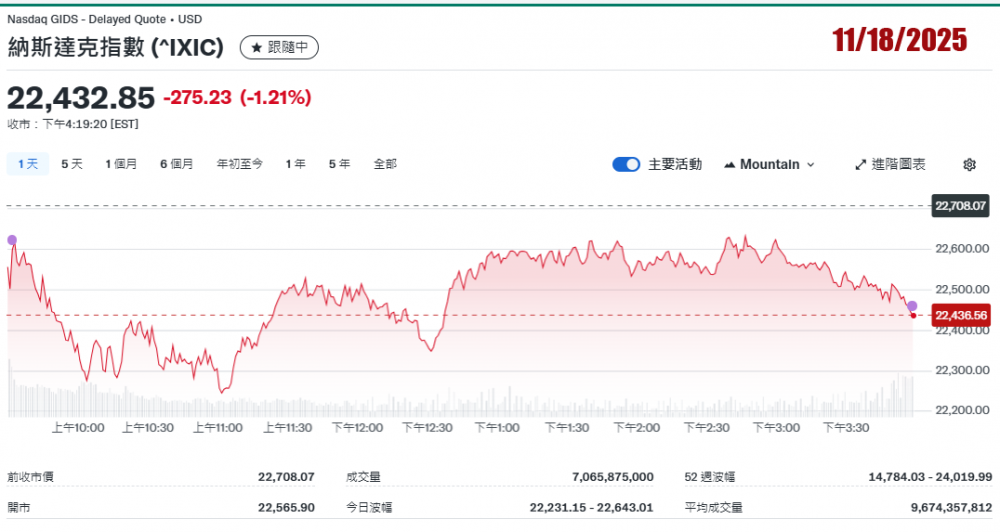This screenshot has height=532, width=1000.
Task: Open the 進階圖表 advanced chart view
Action: 890,165
